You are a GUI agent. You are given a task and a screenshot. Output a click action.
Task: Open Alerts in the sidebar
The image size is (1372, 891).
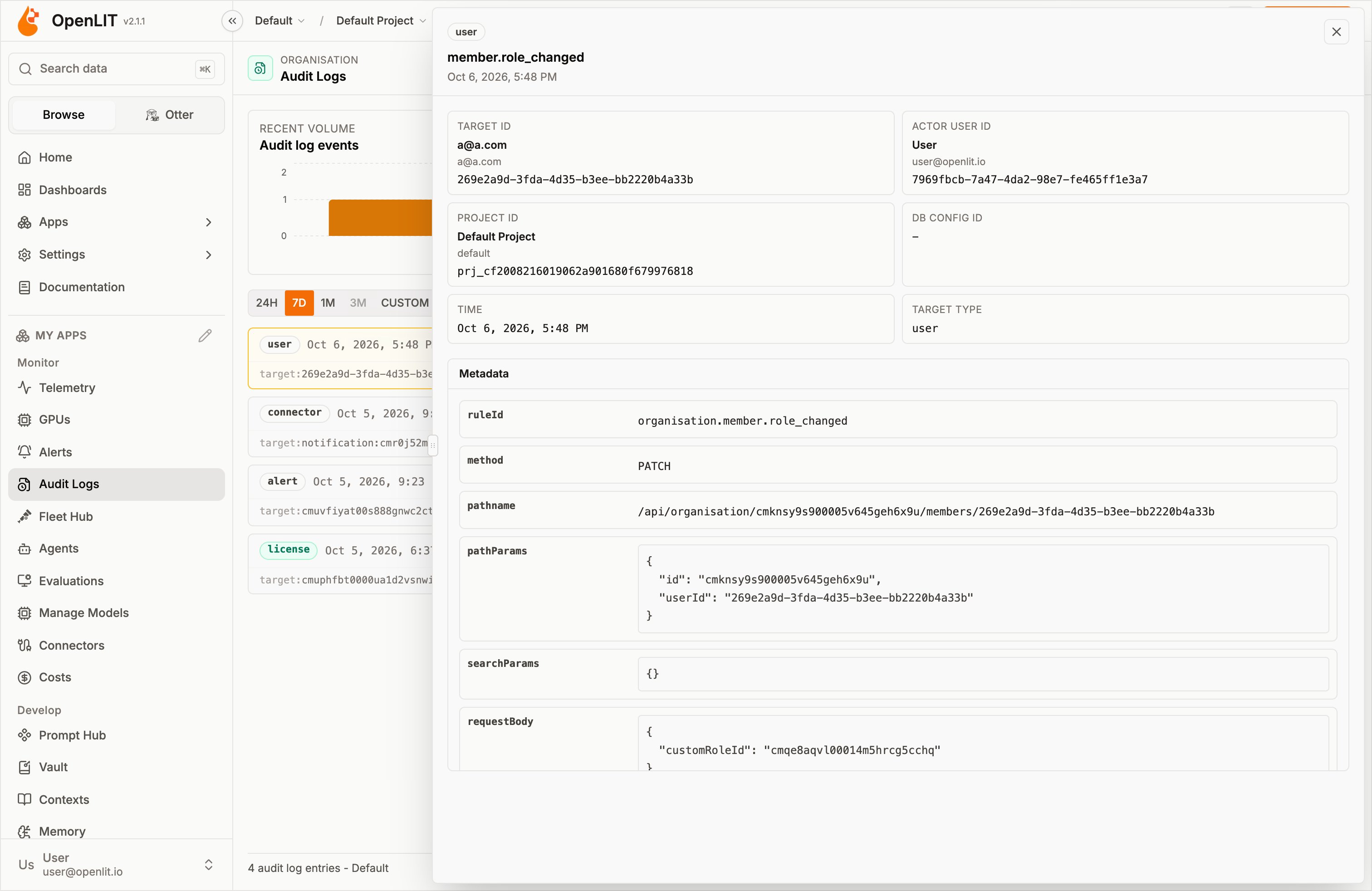[116, 452]
